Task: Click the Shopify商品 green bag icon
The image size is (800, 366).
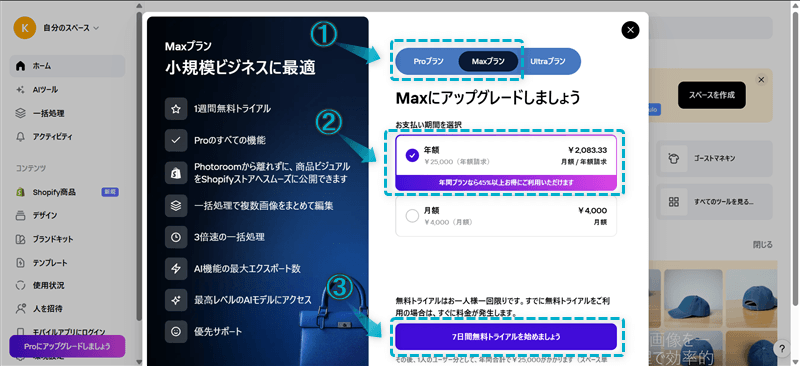Action: tap(20, 192)
